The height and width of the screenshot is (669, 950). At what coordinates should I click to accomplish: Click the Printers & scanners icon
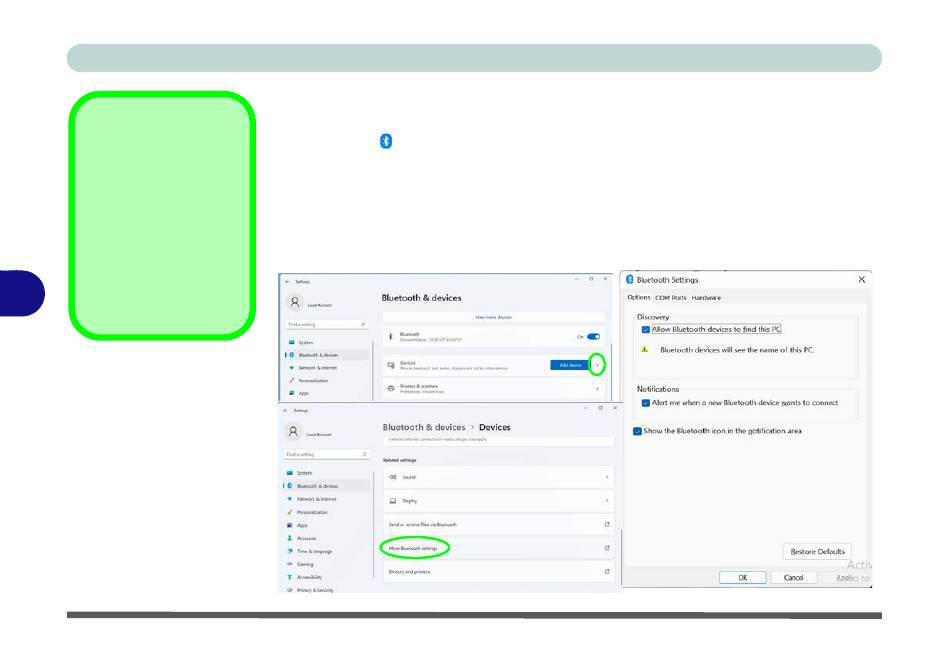tap(390, 388)
